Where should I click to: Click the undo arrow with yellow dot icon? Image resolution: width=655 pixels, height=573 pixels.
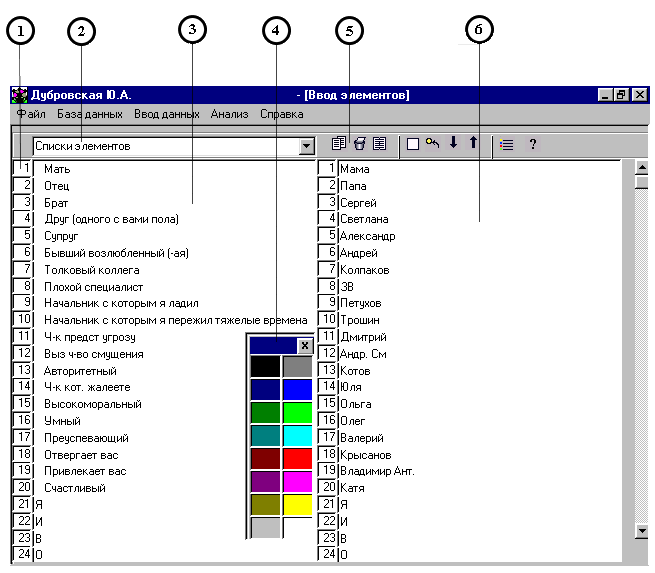[432, 143]
